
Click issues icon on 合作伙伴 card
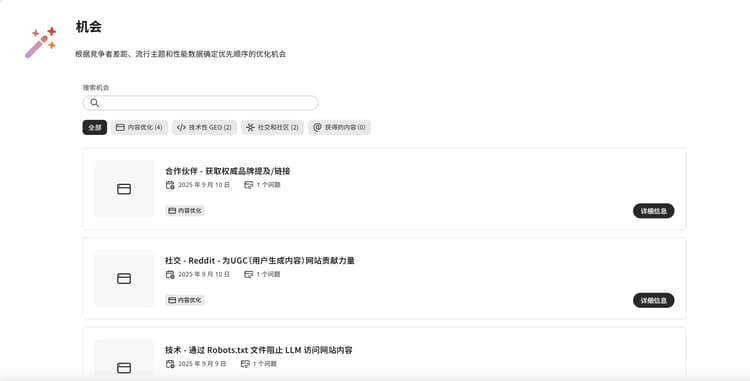pyautogui.click(x=248, y=185)
